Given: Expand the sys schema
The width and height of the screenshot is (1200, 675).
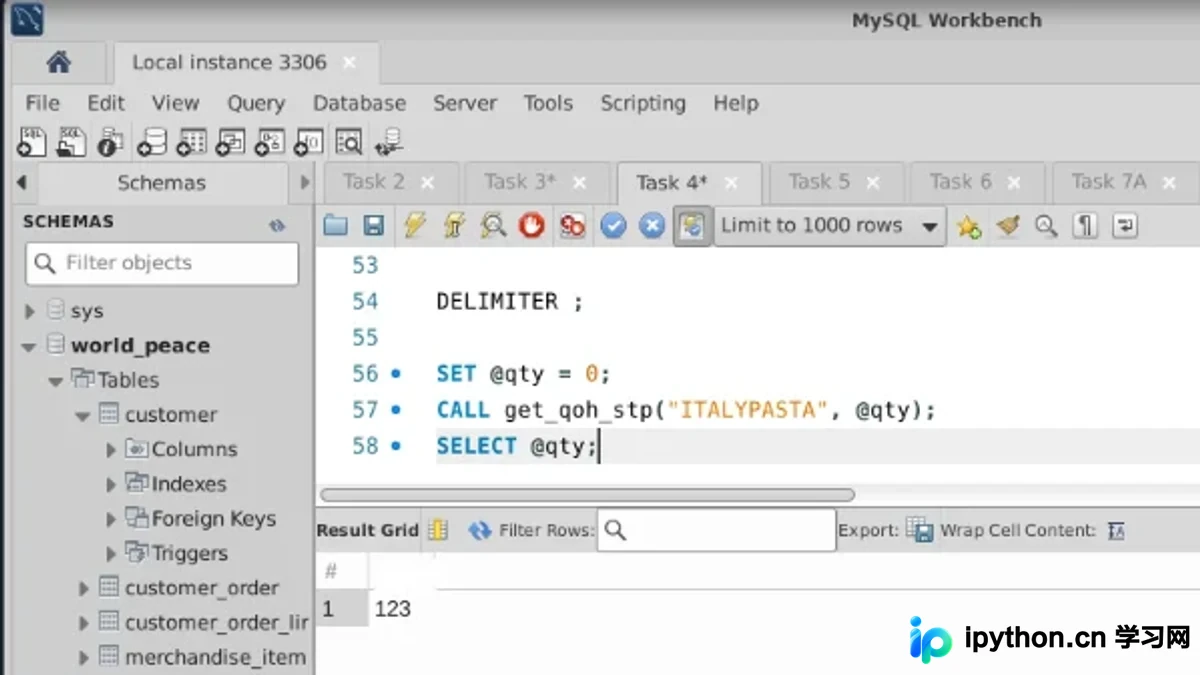Looking at the screenshot, I should coord(30,312).
